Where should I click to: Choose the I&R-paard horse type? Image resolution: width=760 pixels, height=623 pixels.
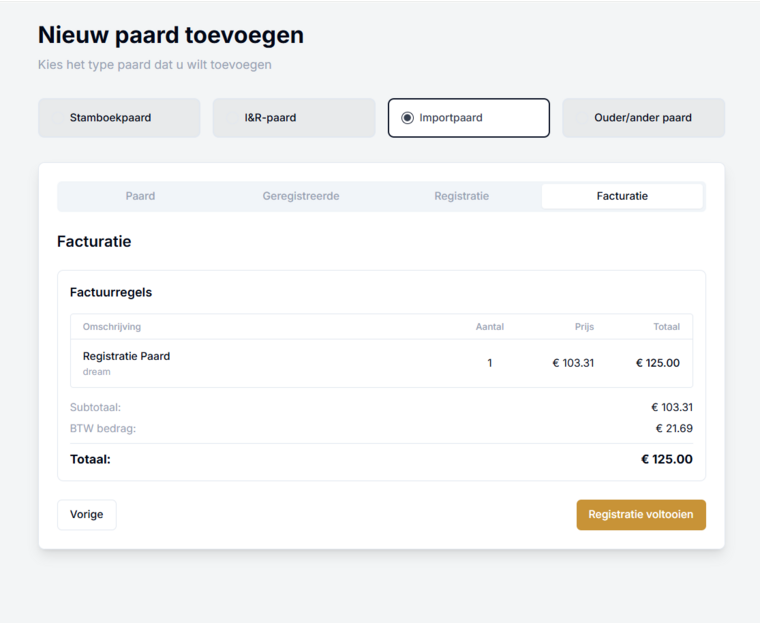[x=294, y=118]
